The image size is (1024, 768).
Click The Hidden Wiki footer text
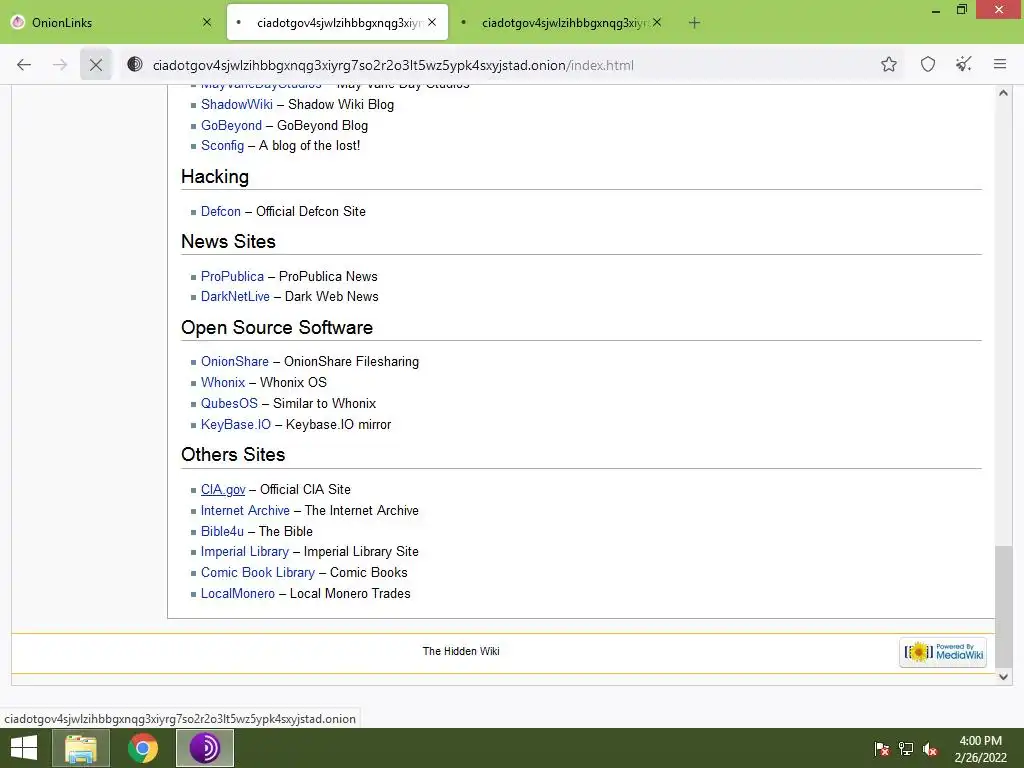coord(461,651)
